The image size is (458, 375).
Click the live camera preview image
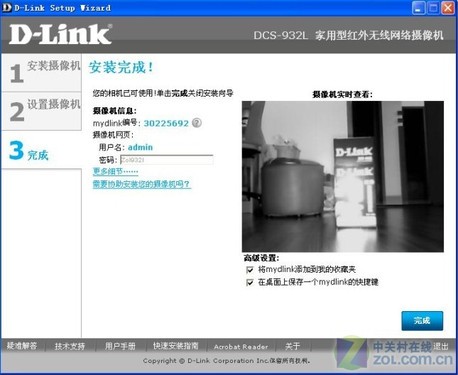pyautogui.click(x=343, y=176)
